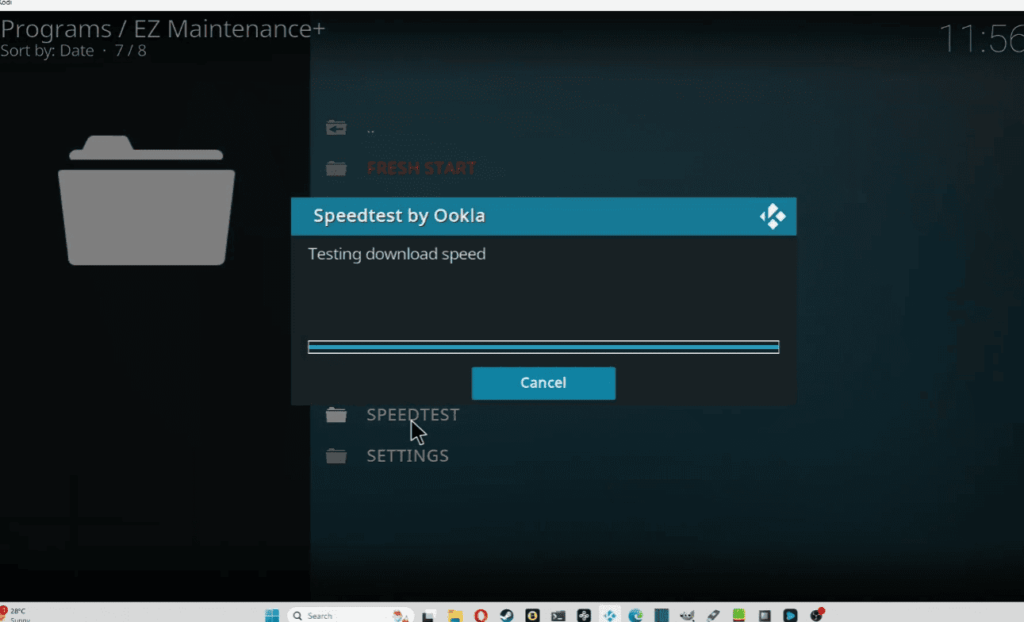
Task: Switch to the Kodi taskbar icon
Action: point(609,615)
